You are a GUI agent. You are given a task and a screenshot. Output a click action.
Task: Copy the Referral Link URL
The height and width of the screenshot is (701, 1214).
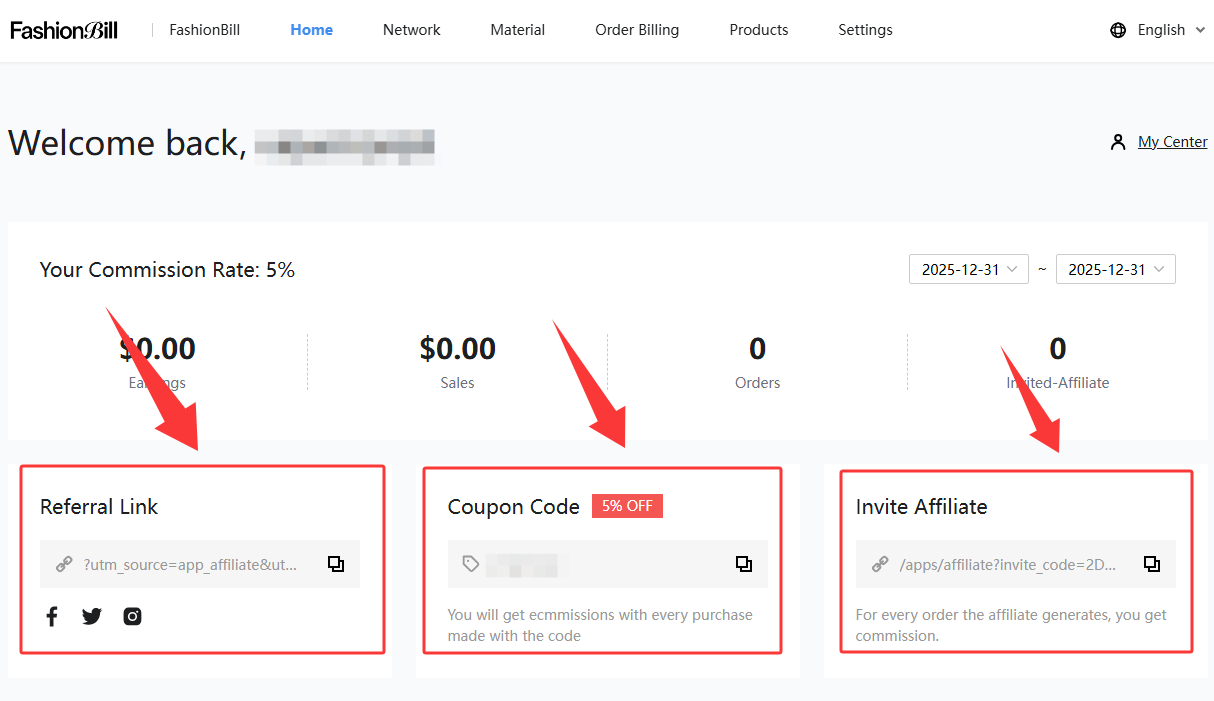click(336, 564)
